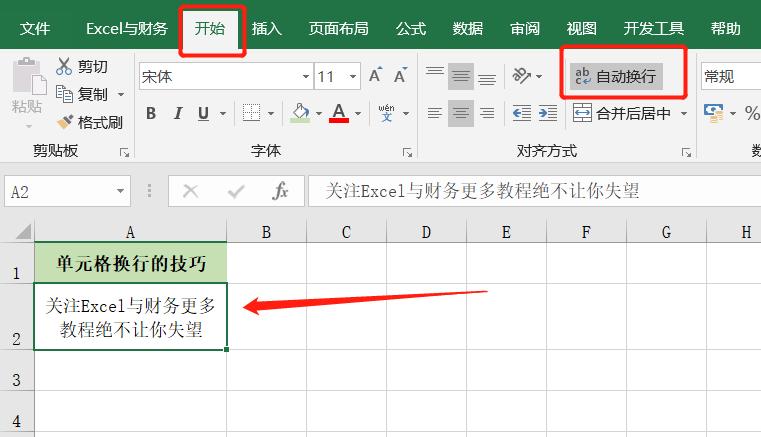This screenshot has width=761, height=437.
Task: Click the Cut (剪切) scissors button
Action: (82, 67)
